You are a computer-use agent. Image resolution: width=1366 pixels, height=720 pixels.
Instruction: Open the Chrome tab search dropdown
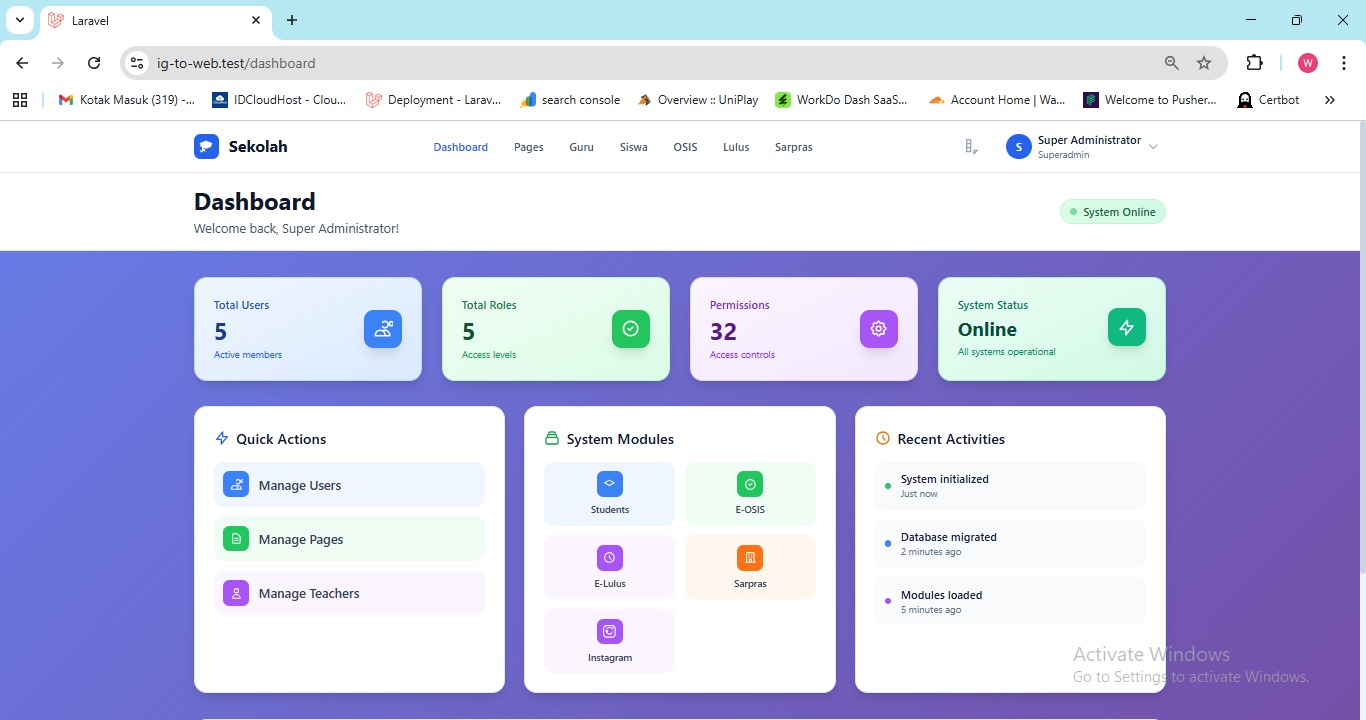(19, 20)
